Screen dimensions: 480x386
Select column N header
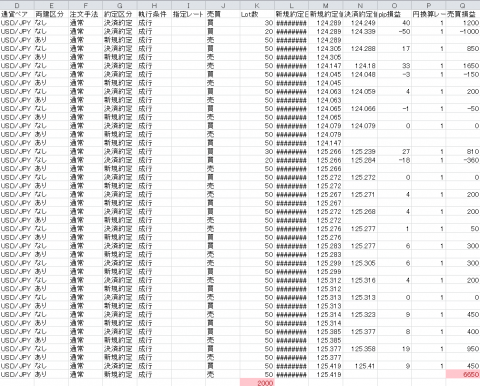[360, 5]
